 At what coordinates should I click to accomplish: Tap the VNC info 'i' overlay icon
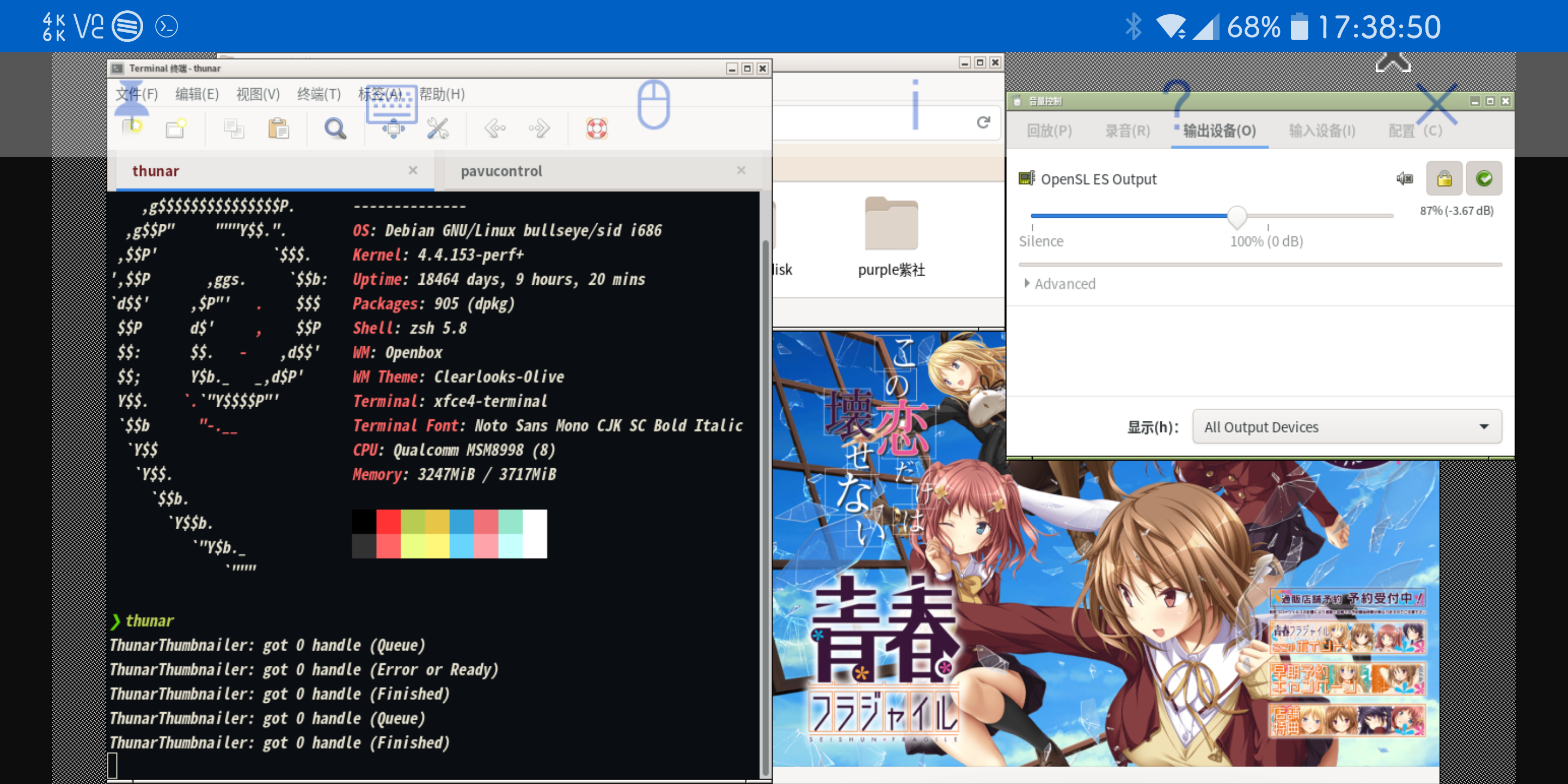[x=915, y=105]
